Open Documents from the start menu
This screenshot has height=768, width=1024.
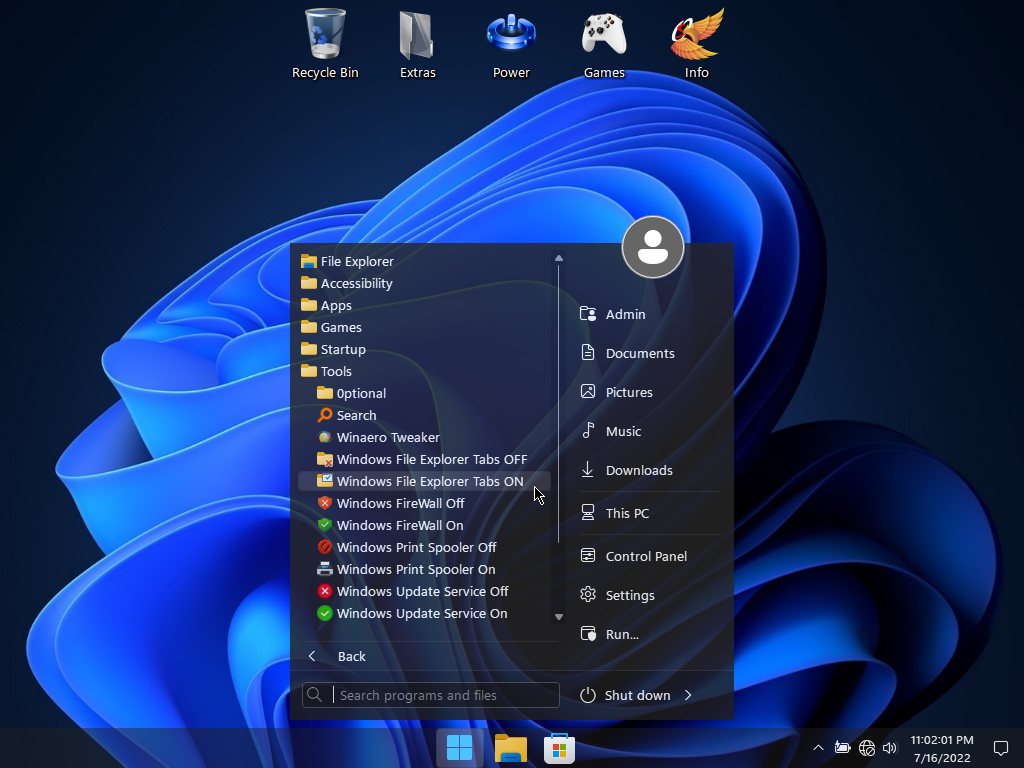[649, 353]
